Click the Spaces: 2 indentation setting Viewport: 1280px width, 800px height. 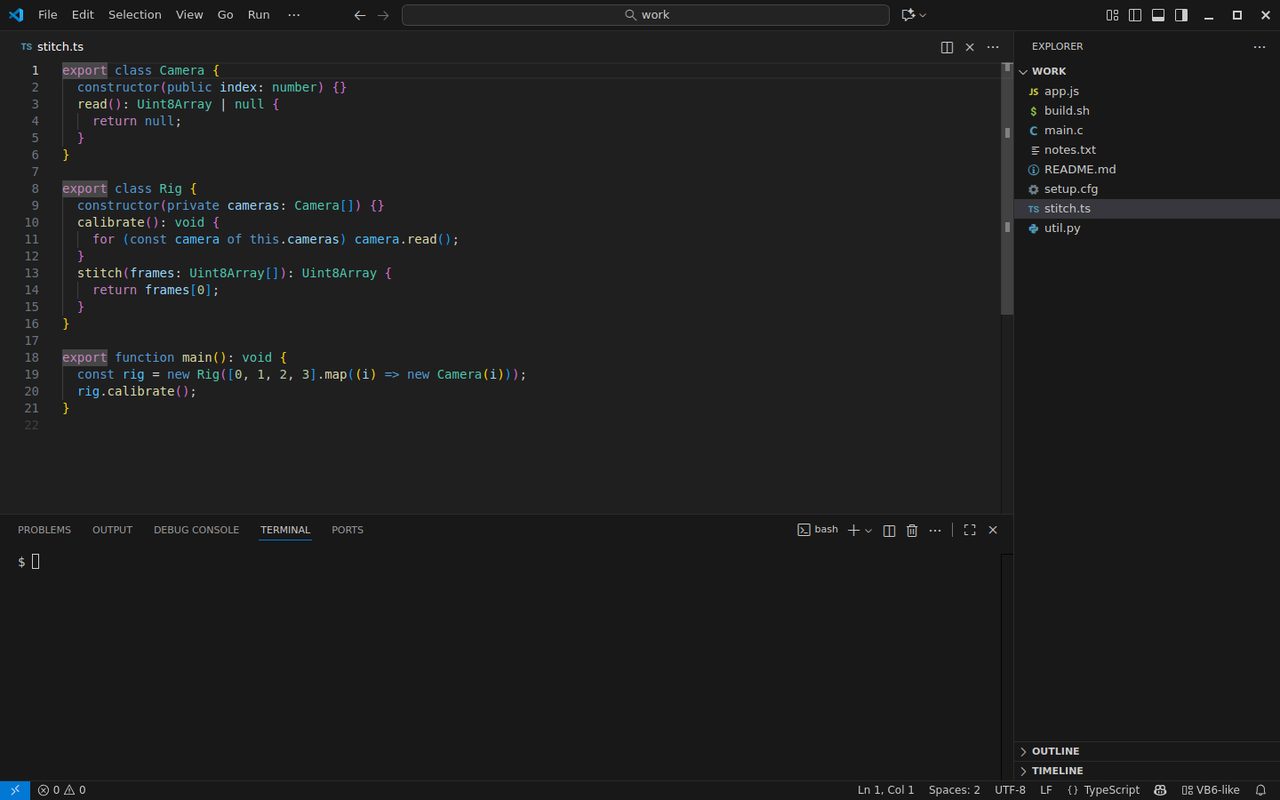pyautogui.click(x=954, y=790)
